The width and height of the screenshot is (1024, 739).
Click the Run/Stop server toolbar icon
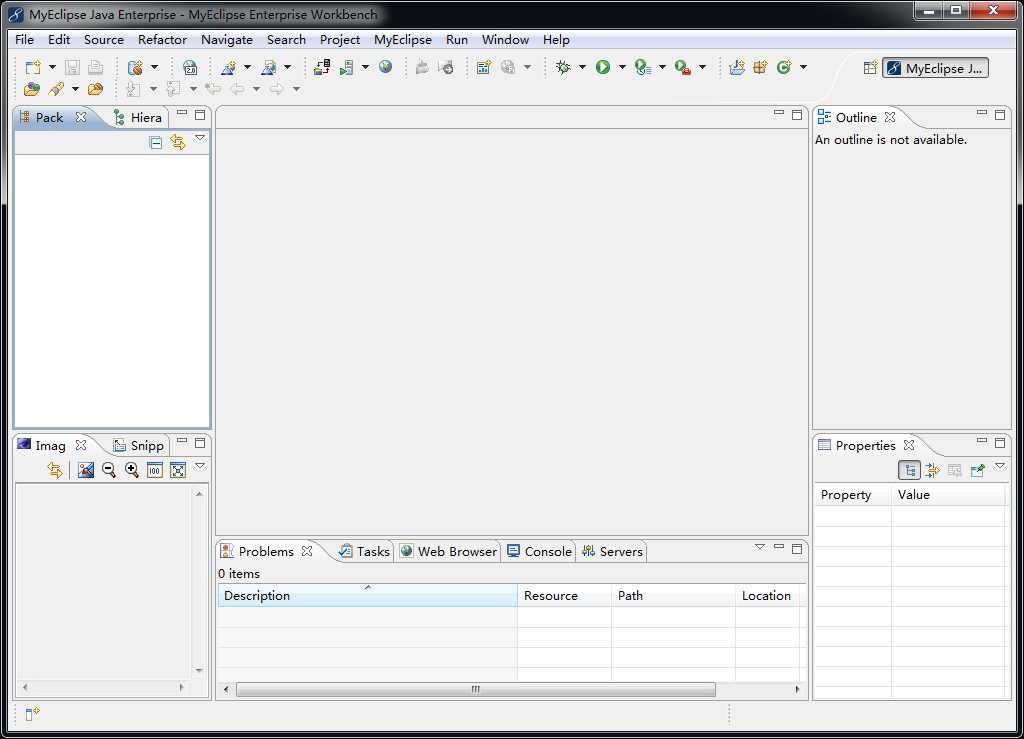(346, 67)
